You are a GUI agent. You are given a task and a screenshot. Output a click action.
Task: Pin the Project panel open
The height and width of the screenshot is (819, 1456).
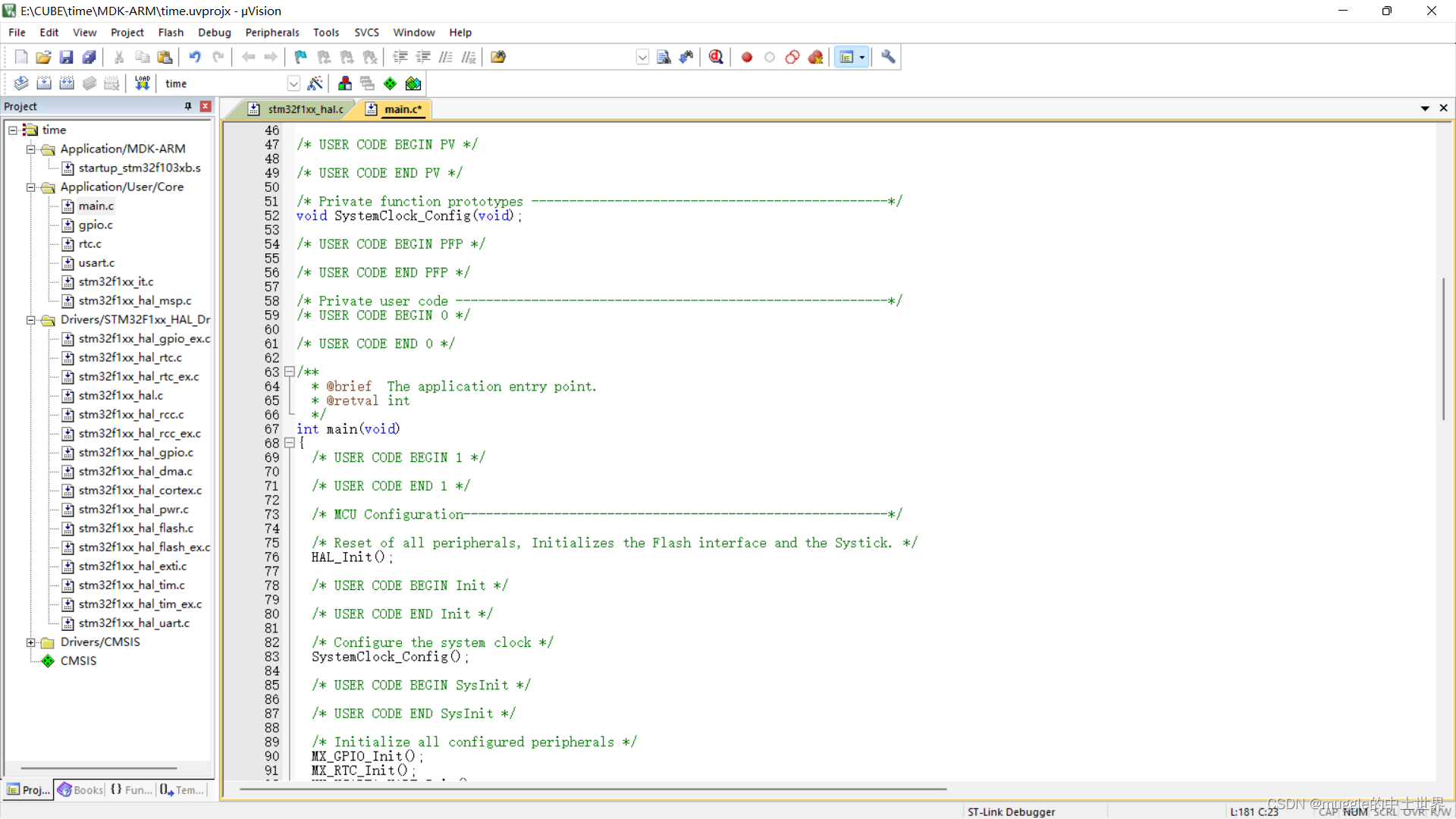(187, 106)
